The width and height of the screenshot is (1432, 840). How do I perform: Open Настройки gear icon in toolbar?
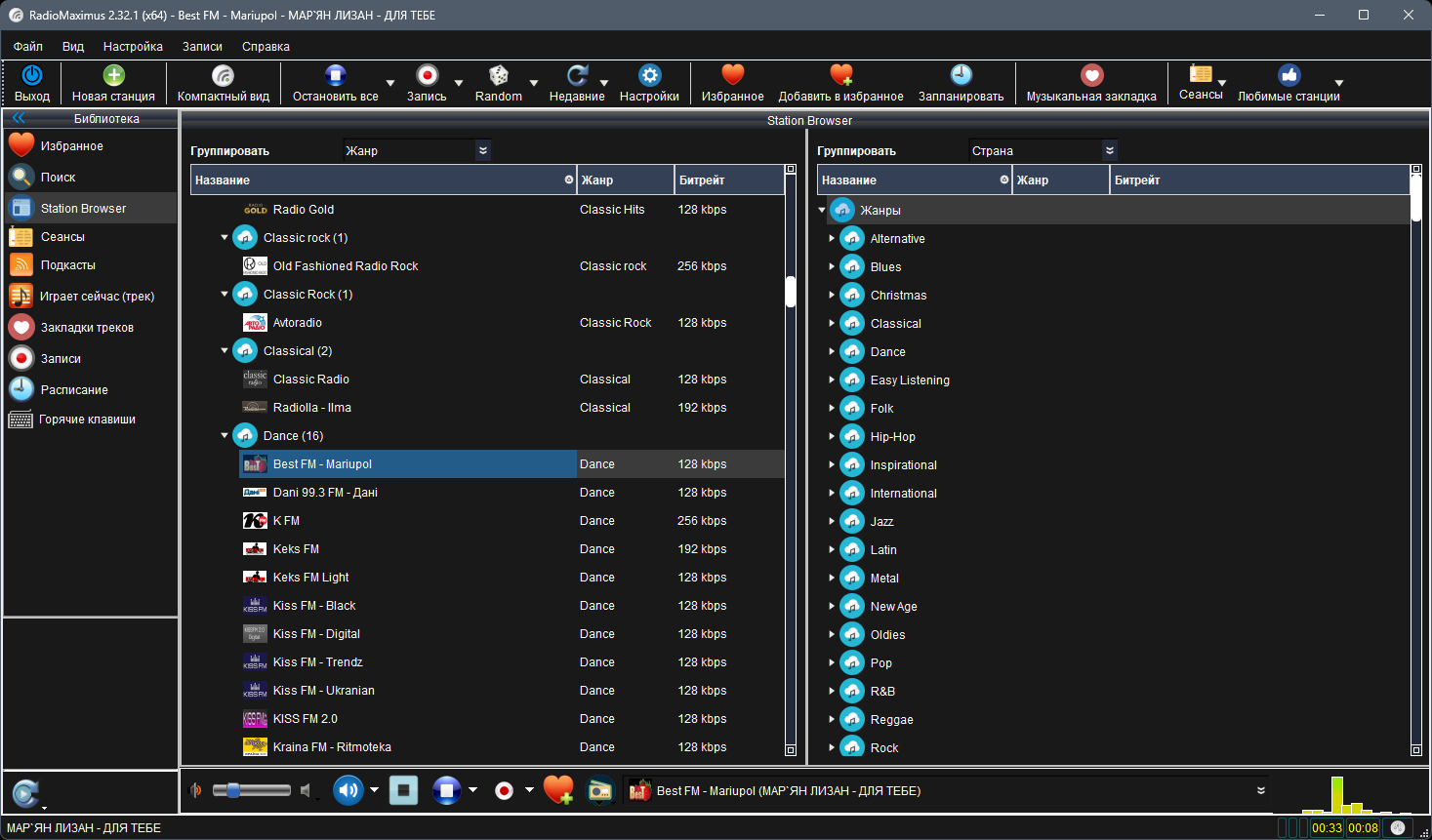(649, 75)
